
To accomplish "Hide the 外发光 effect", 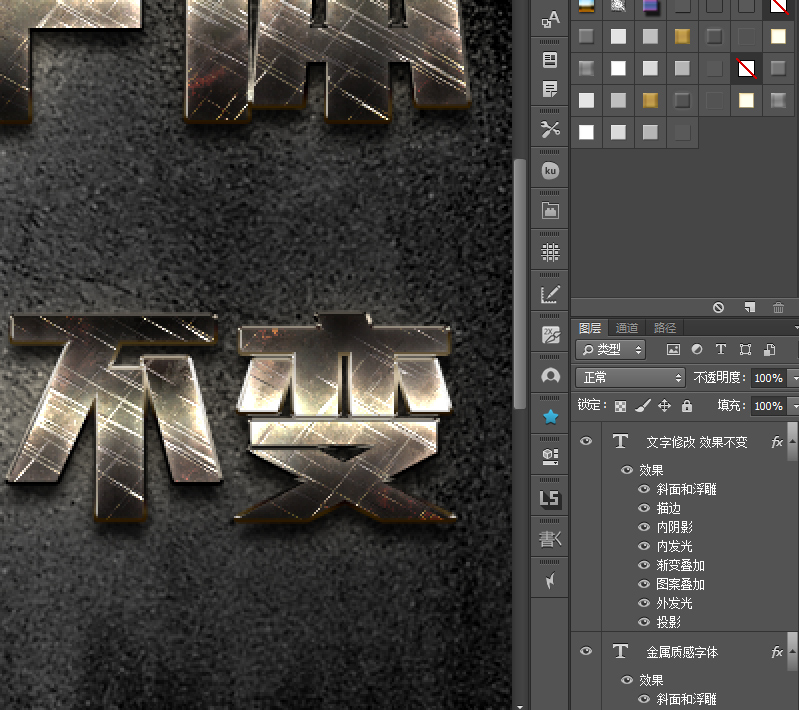I will [644, 603].
